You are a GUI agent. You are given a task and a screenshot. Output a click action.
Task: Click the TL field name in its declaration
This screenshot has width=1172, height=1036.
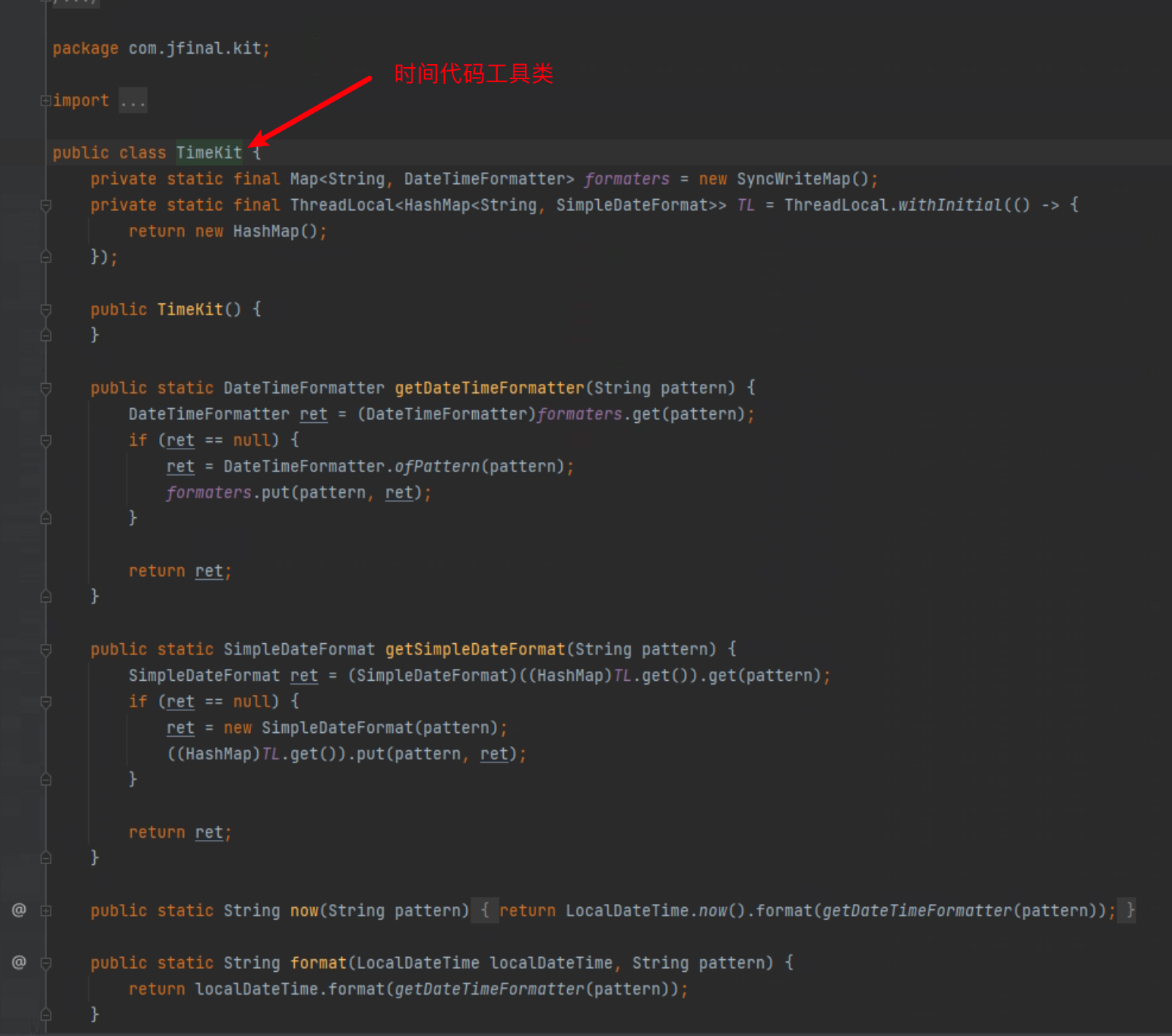pos(745,205)
